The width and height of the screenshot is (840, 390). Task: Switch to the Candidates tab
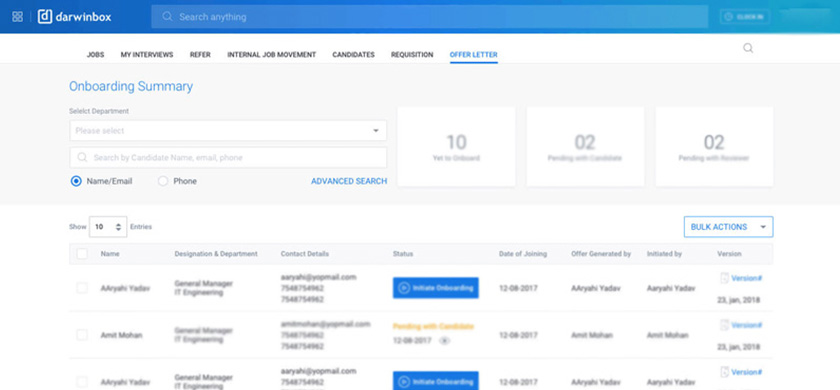[x=353, y=55]
